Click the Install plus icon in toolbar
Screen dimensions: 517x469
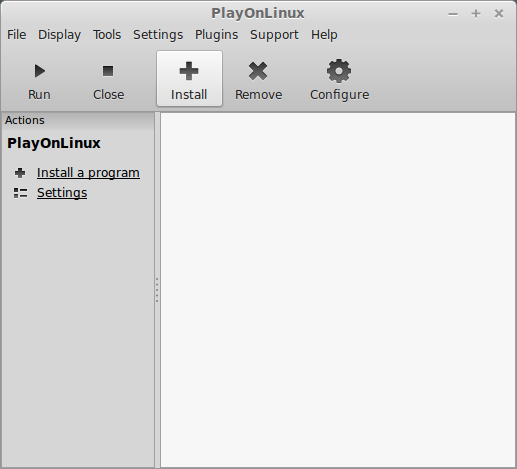(189, 71)
